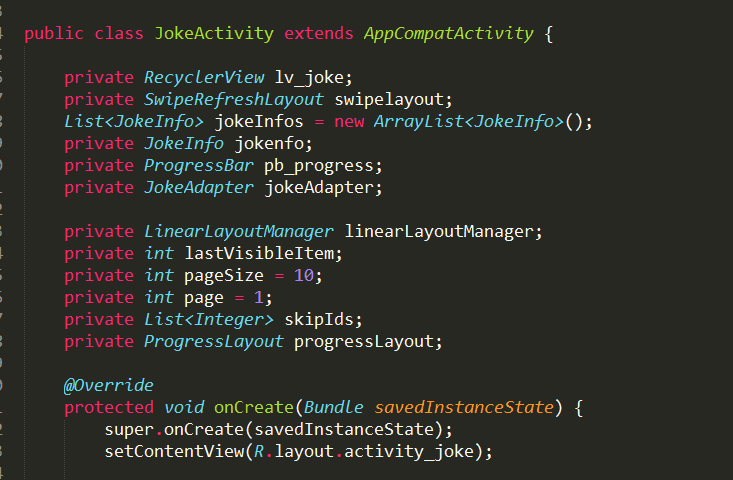The image size is (733, 480).
Task: Click List<Integer> type
Action: click(x=208, y=319)
